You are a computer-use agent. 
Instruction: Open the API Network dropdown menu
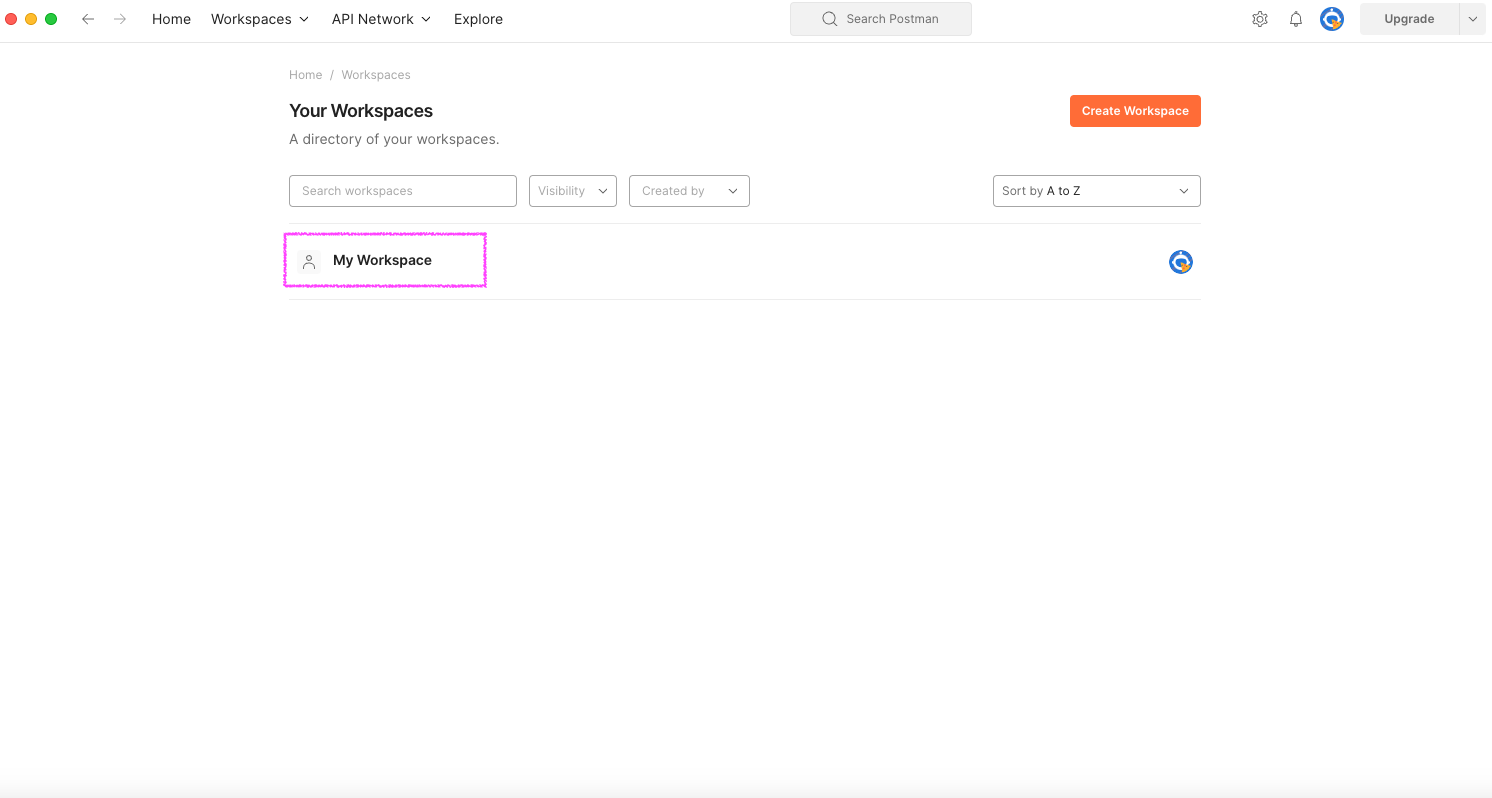(381, 19)
